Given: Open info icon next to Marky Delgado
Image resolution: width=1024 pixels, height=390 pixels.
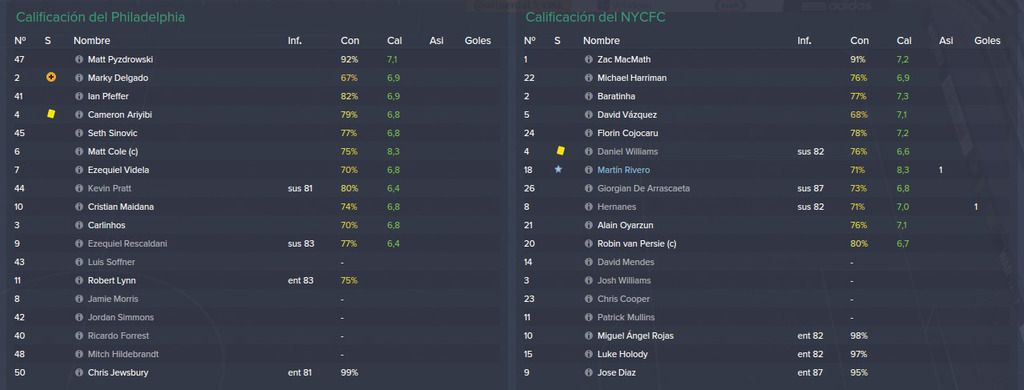Looking at the screenshot, I should coord(79,78).
